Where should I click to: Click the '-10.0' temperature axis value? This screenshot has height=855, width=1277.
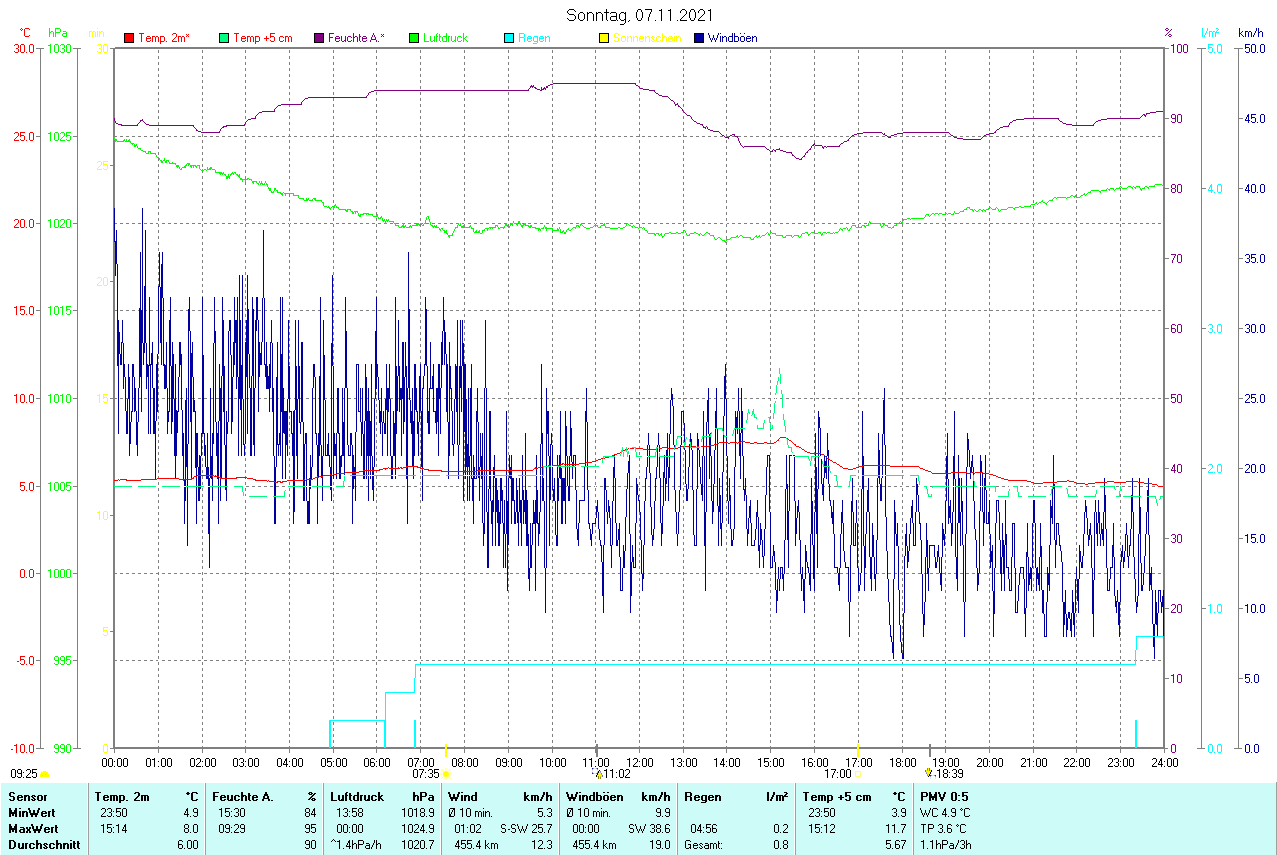[22, 748]
